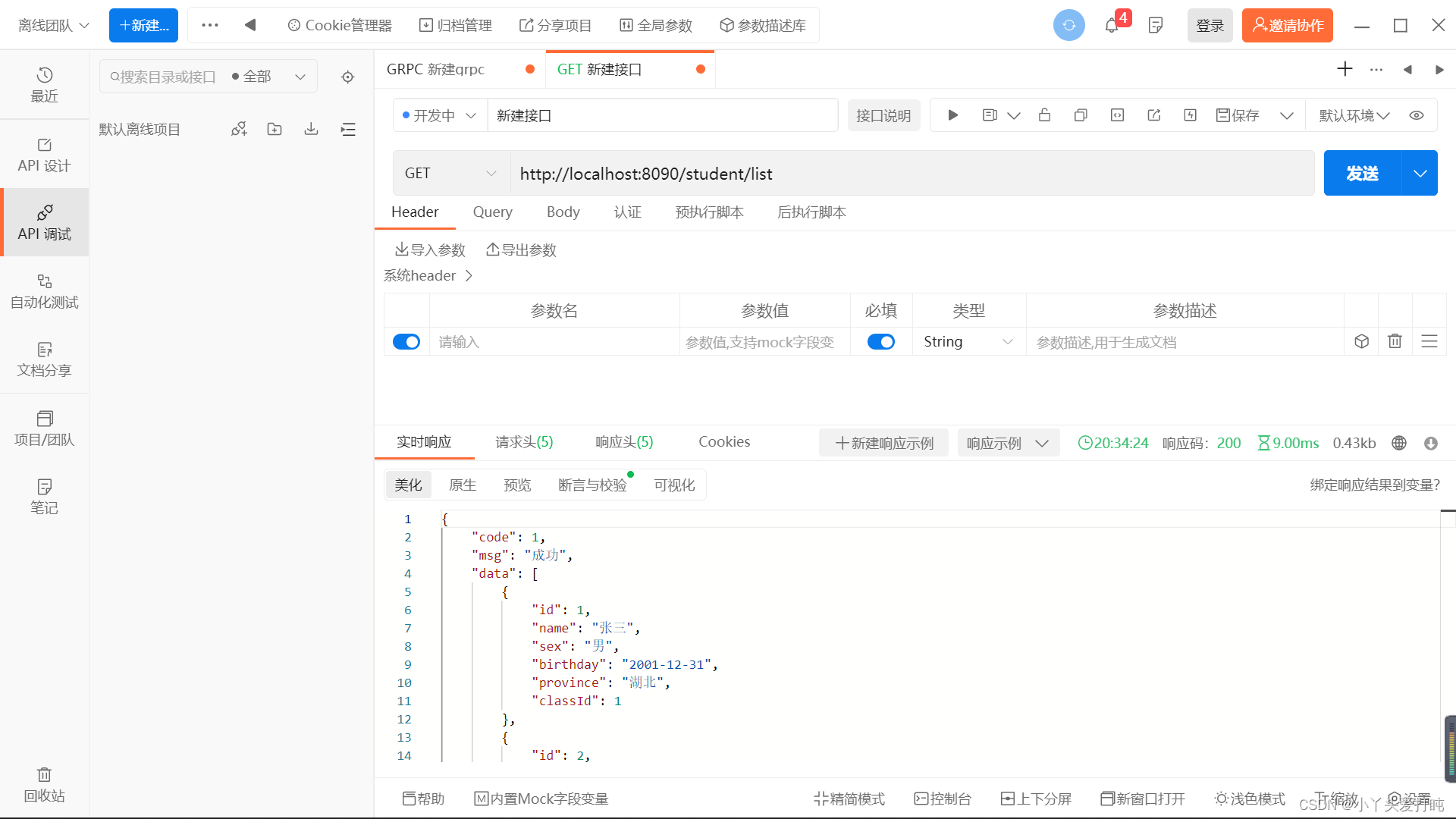Image resolution: width=1456 pixels, height=819 pixels.
Task: Toggle the 必填 required switch
Action: tap(881, 342)
